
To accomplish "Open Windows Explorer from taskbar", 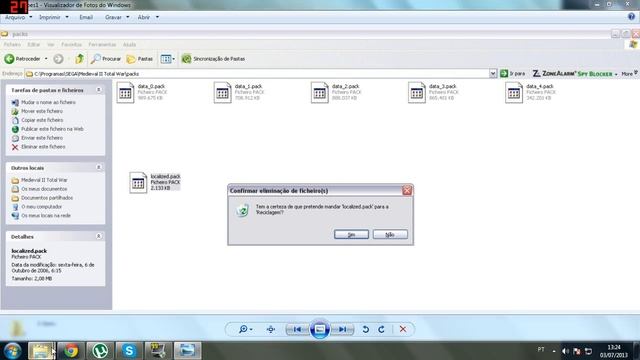I will (41, 351).
